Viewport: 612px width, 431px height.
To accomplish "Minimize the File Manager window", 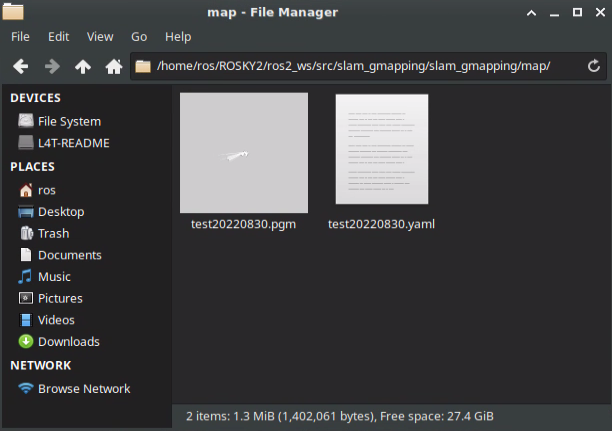I will coord(554,14).
